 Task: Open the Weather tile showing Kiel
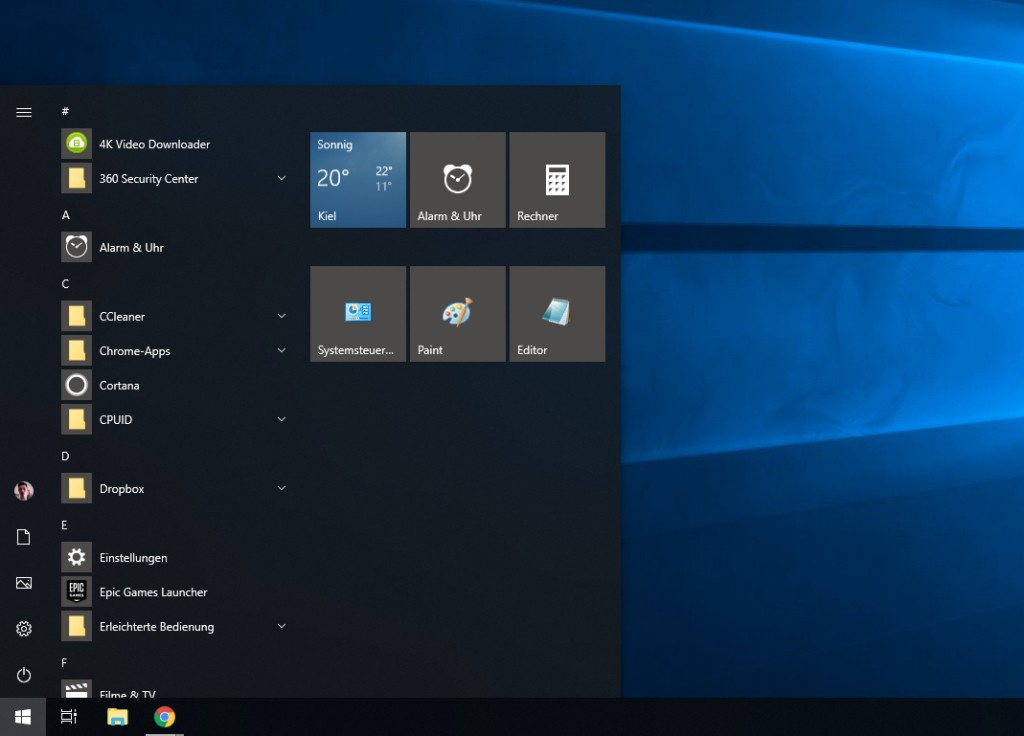tap(358, 180)
